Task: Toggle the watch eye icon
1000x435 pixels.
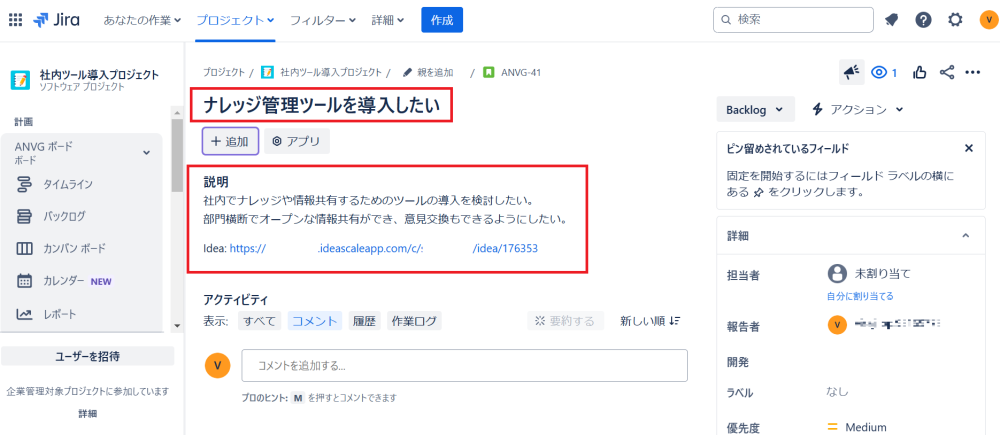Action: pyautogui.click(x=884, y=72)
